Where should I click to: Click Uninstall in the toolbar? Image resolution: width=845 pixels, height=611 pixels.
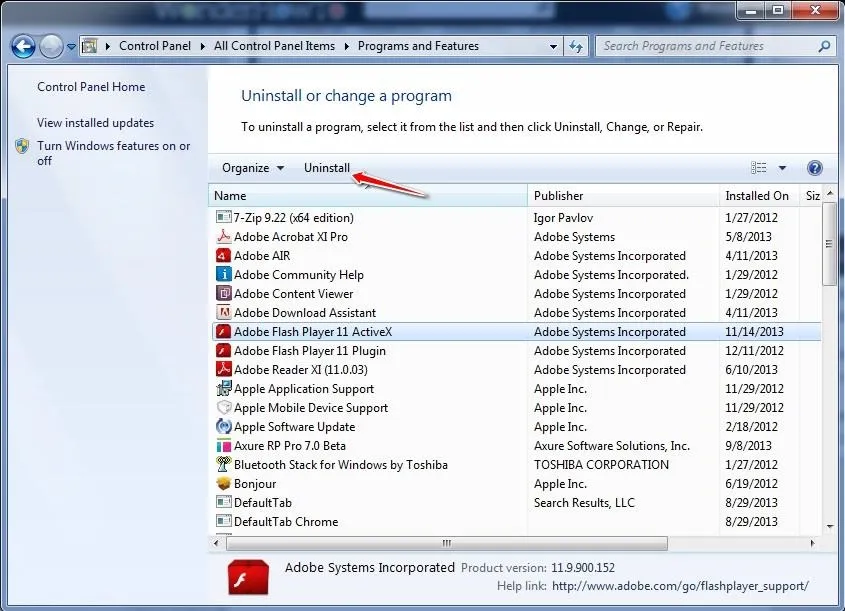[327, 168]
